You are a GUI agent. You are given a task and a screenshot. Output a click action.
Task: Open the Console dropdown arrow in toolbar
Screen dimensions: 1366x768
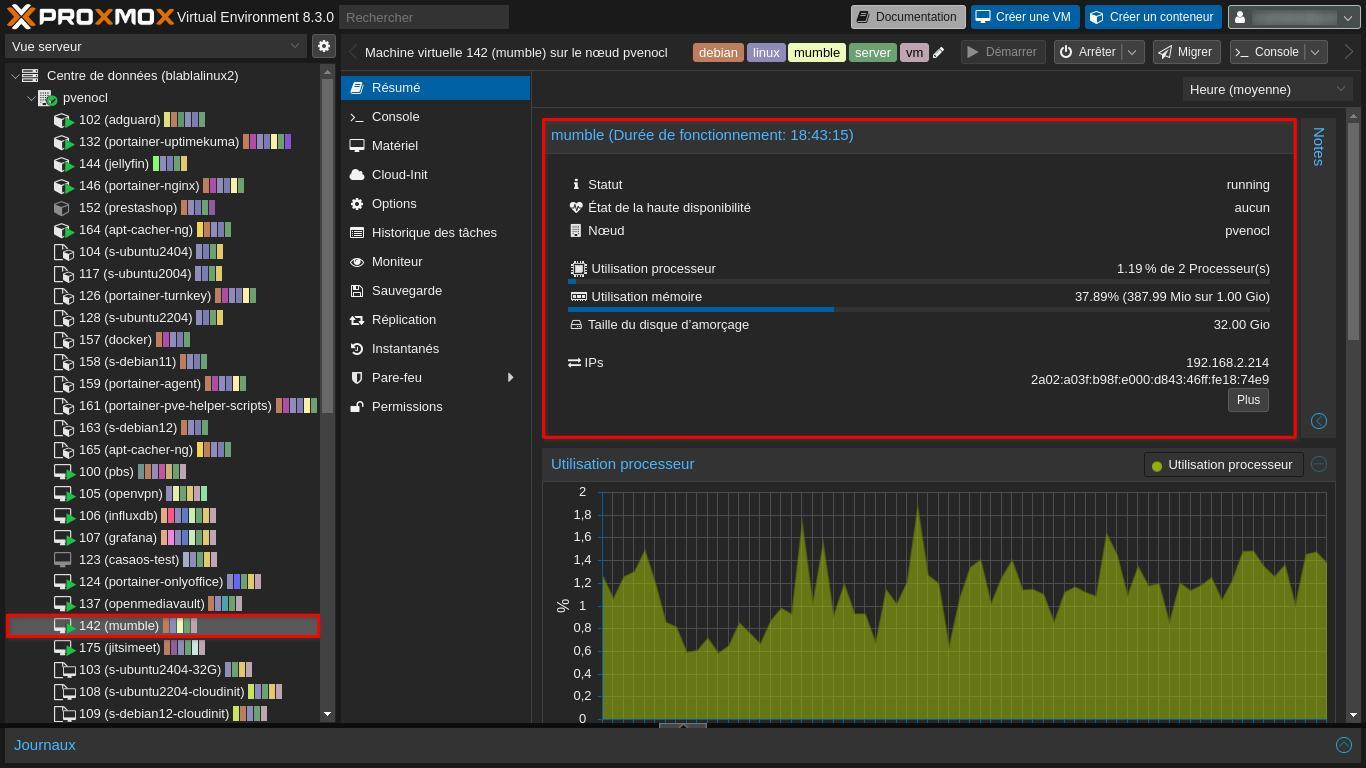click(1315, 52)
